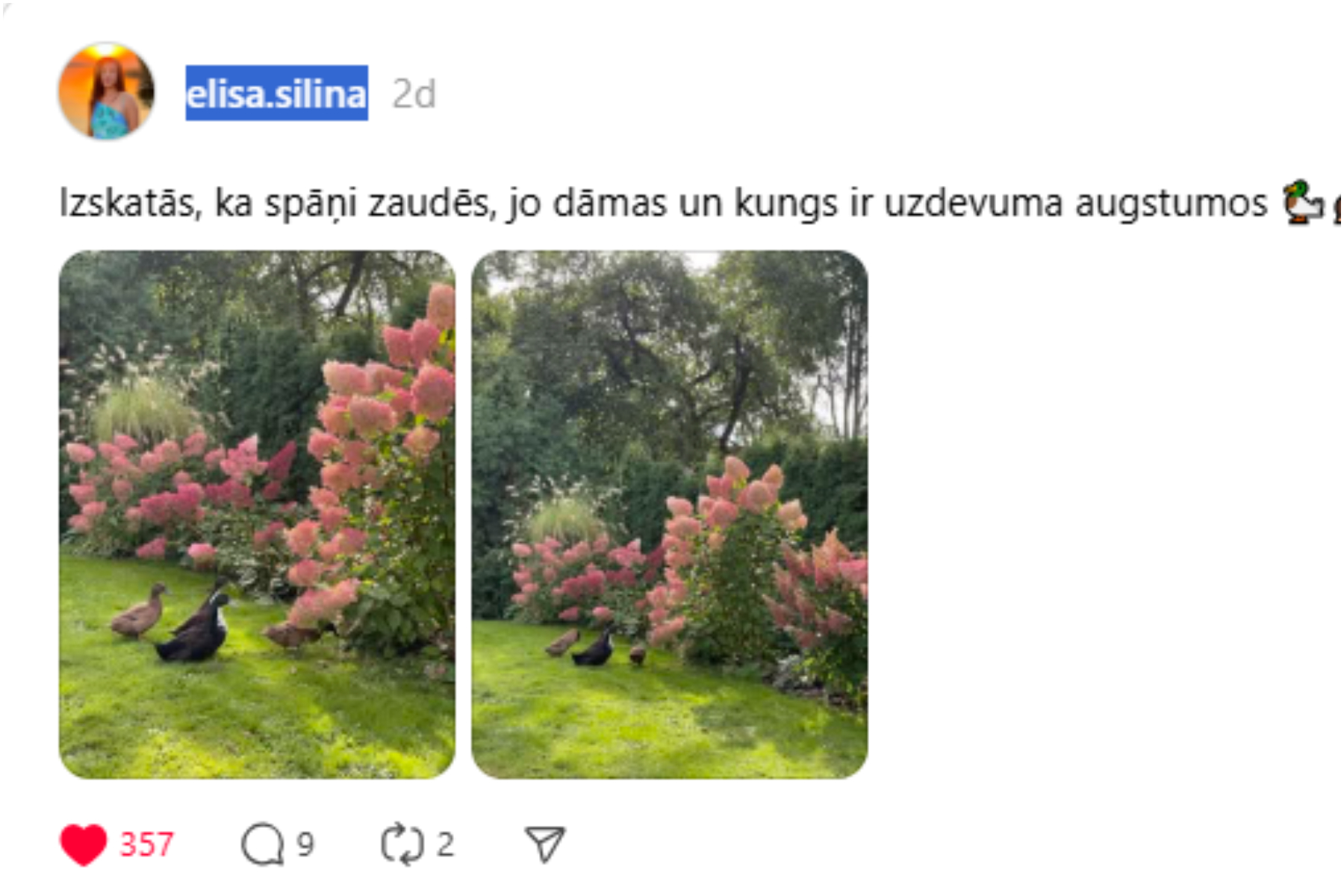Open the elisa.silina username link
Screen dimensions: 1344x896
click(276, 93)
